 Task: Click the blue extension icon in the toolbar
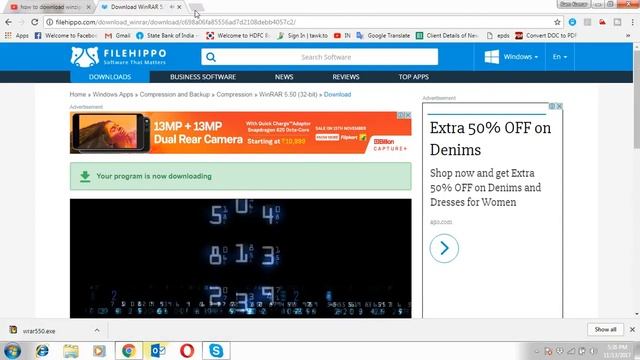coord(572,22)
